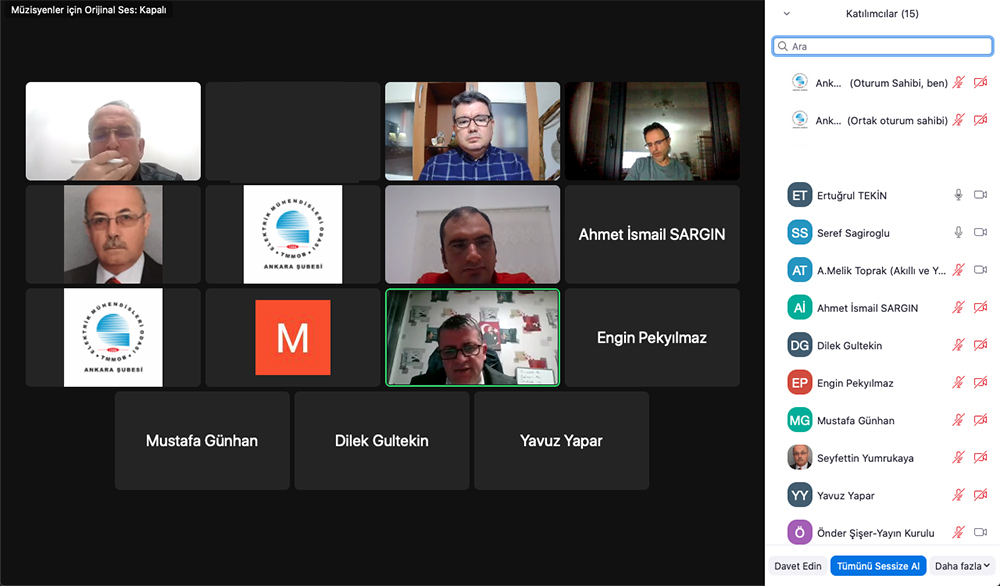
Task: Click Önder Şişer-Yayın Kurulu's camera icon
Action: [x=980, y=532]
